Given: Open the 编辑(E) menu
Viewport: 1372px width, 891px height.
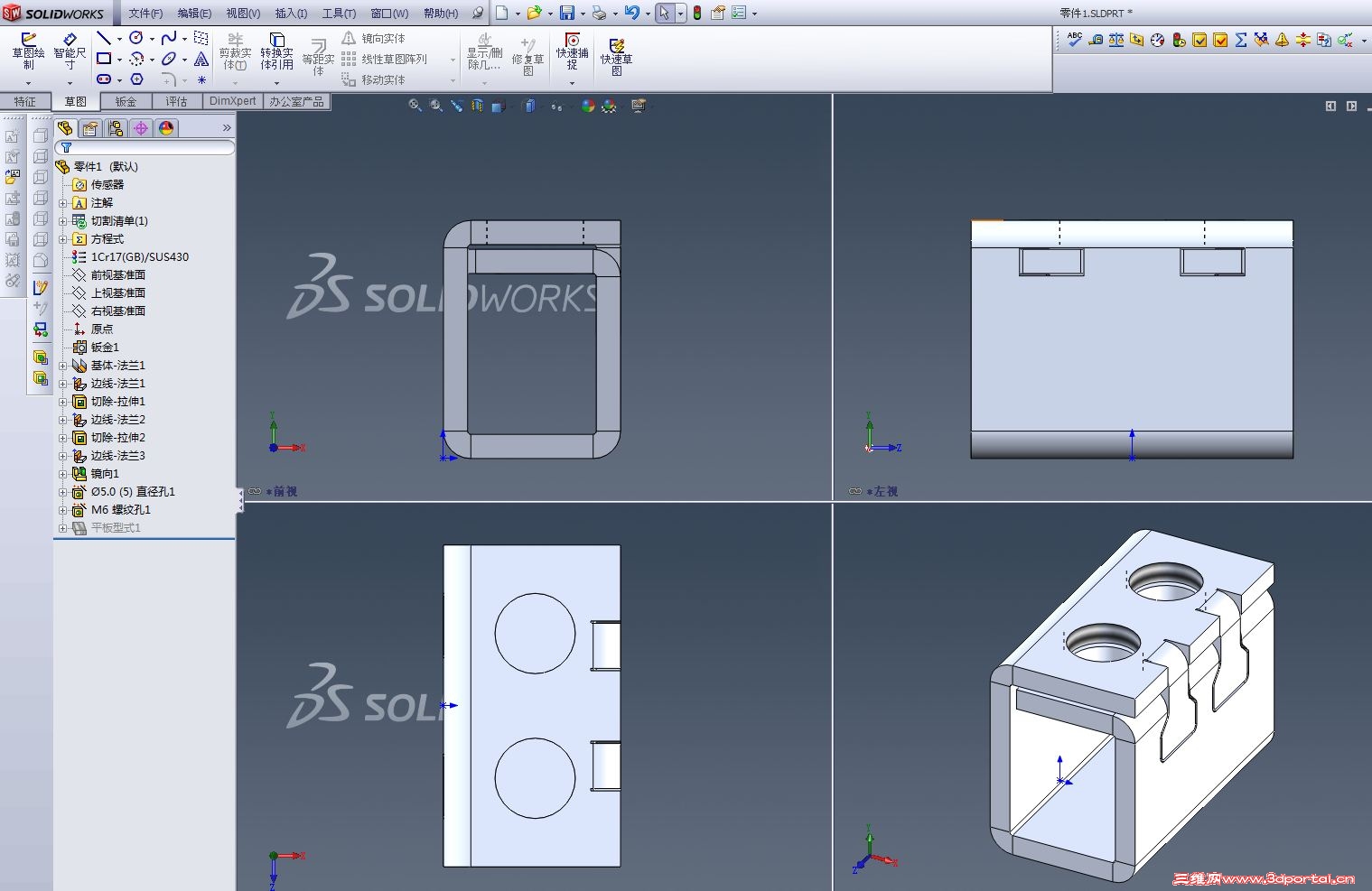Looking at the screenshot, I should coord(194,14).
